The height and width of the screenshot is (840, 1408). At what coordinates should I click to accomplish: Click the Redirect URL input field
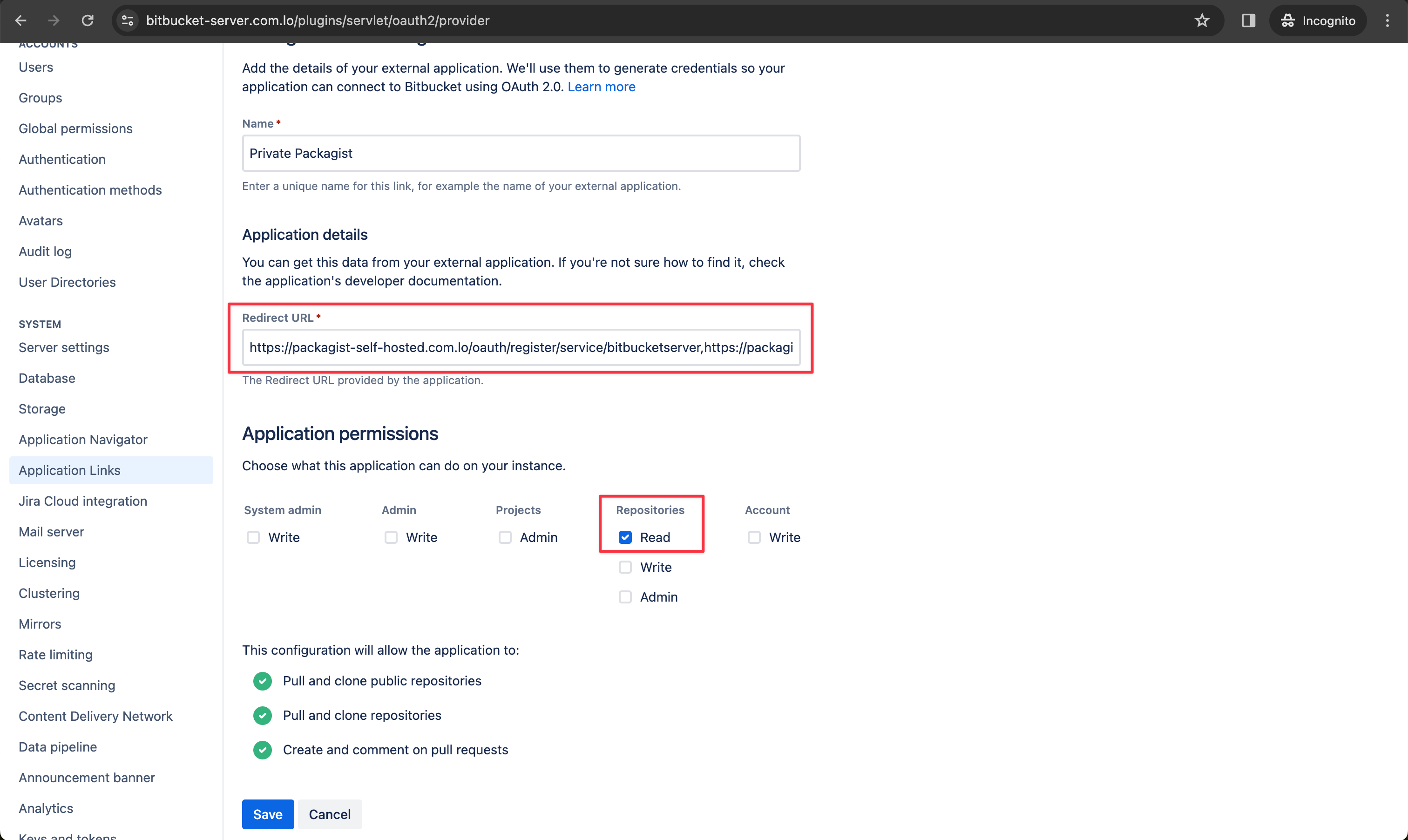[519, 347]
